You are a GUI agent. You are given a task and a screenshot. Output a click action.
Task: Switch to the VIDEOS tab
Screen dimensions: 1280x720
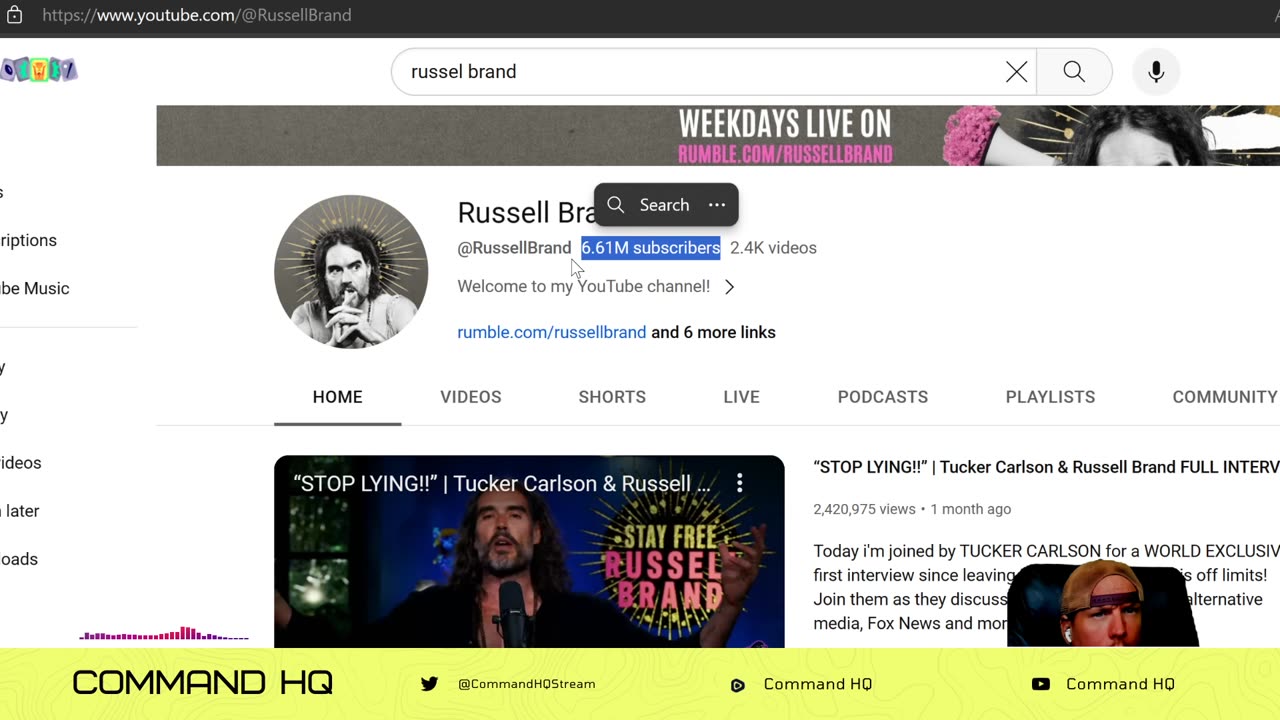(x=471, y=397)
